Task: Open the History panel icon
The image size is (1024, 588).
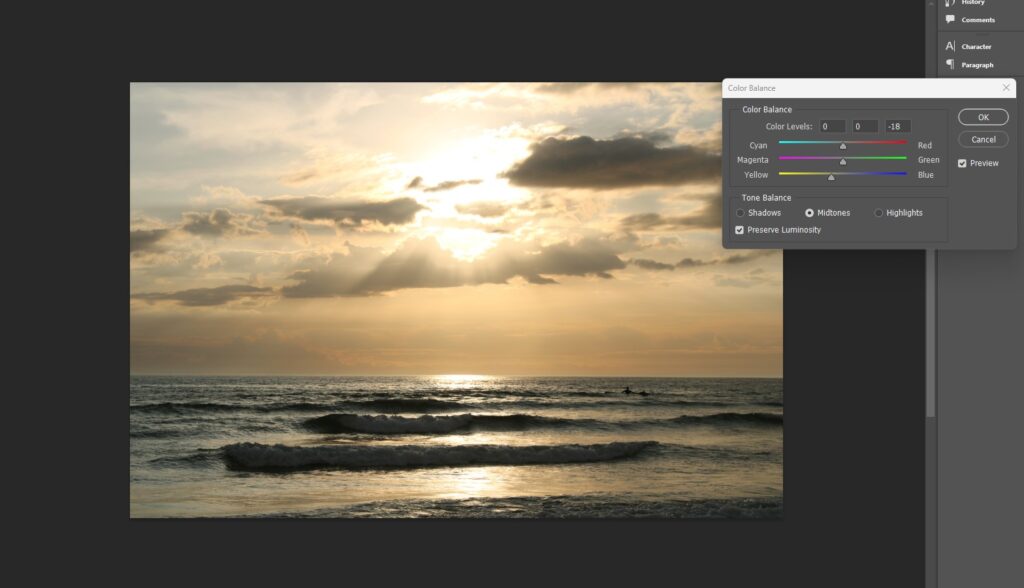Action: point(950,3)
